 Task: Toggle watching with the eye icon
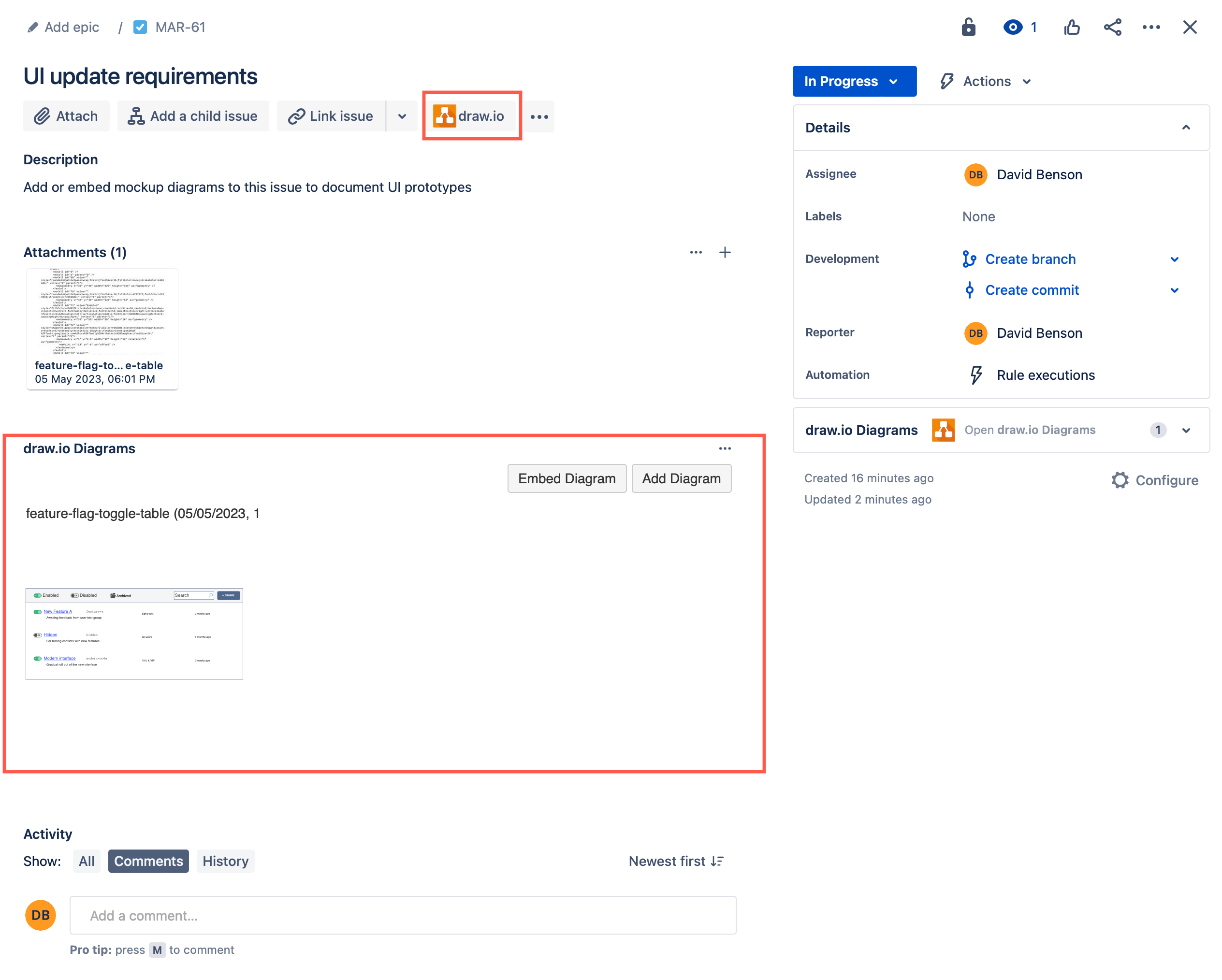[1013, 27]
